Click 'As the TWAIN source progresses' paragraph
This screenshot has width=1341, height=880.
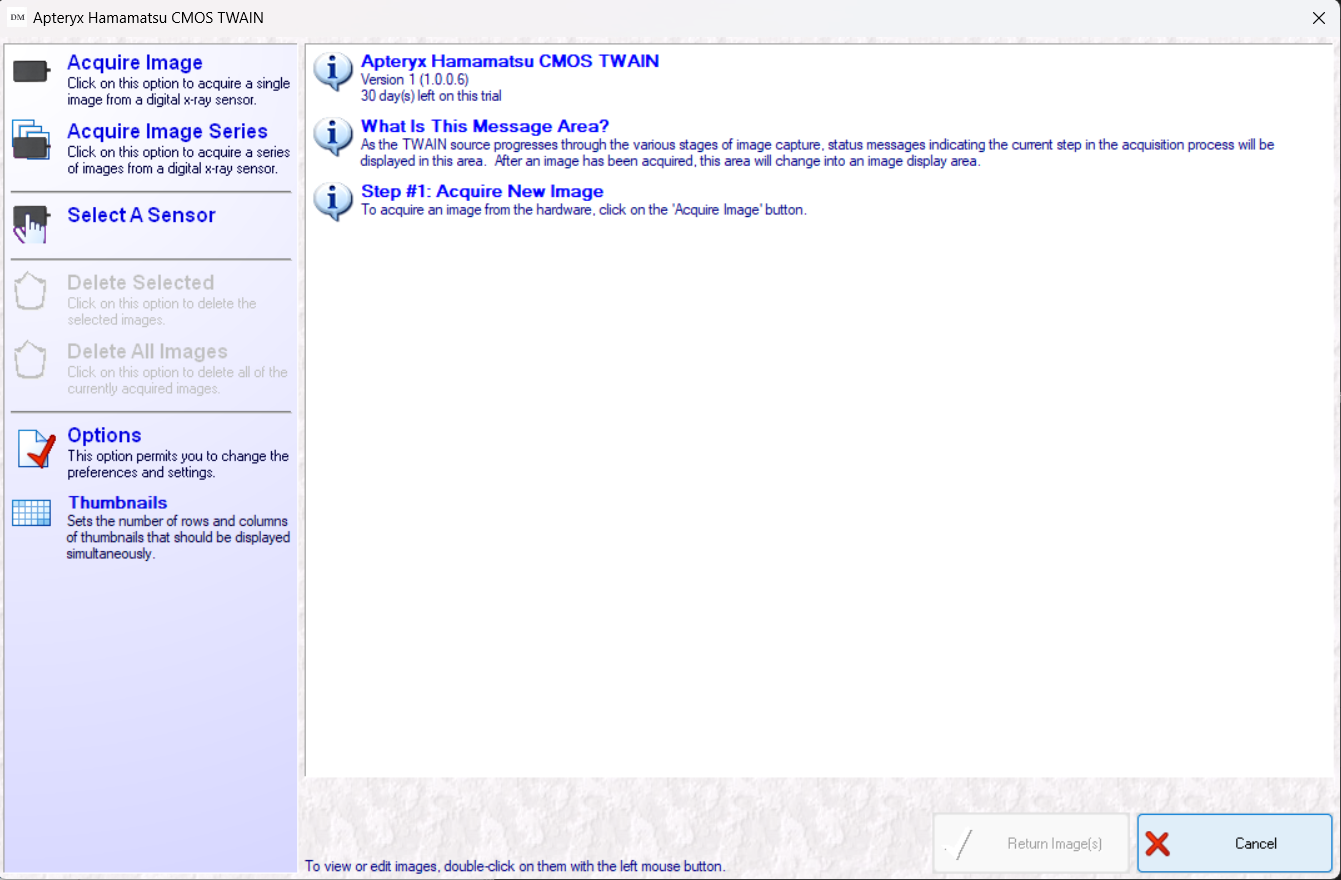818,153
